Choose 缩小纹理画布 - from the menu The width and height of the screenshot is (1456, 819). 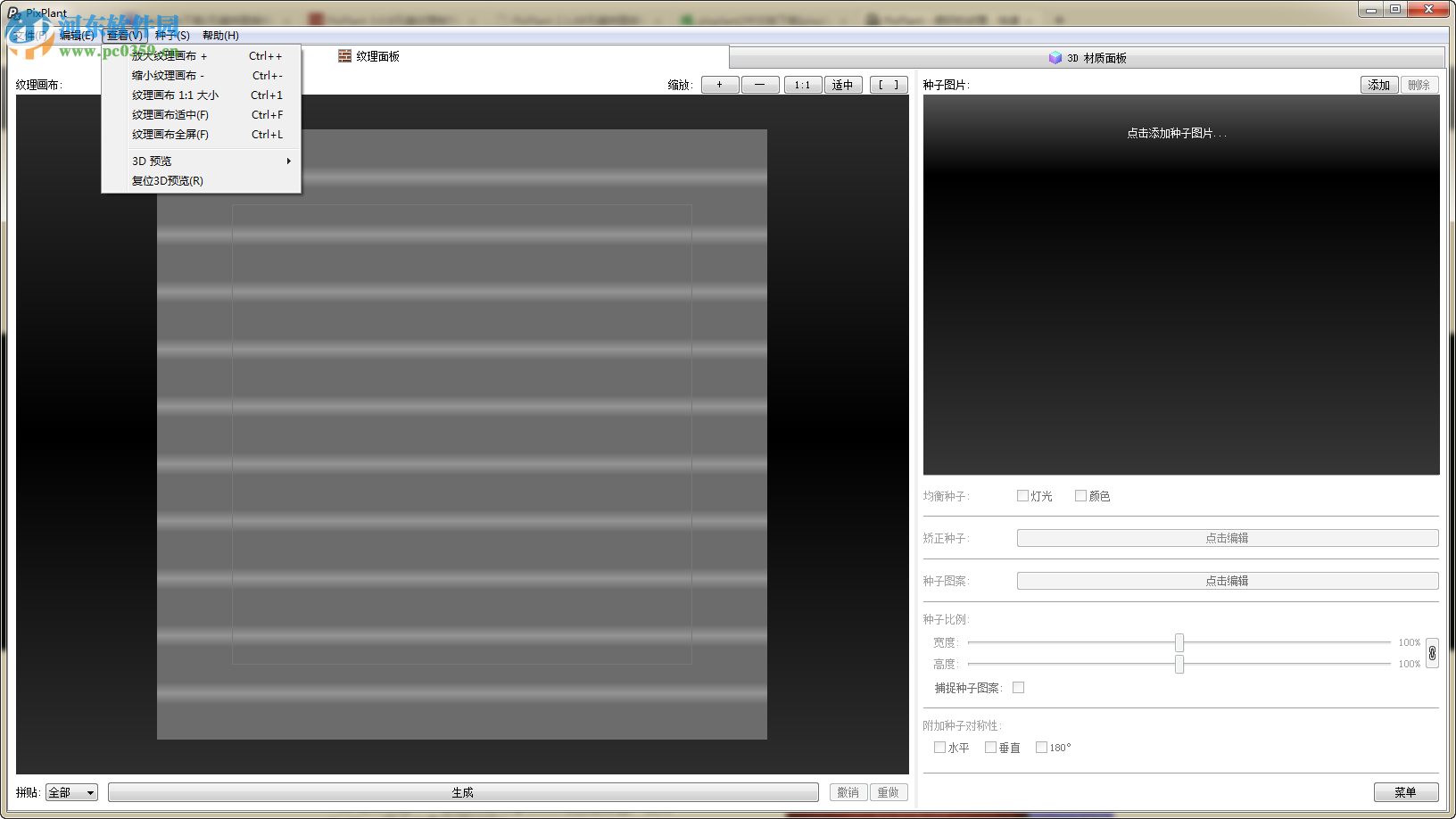[202, 76]
